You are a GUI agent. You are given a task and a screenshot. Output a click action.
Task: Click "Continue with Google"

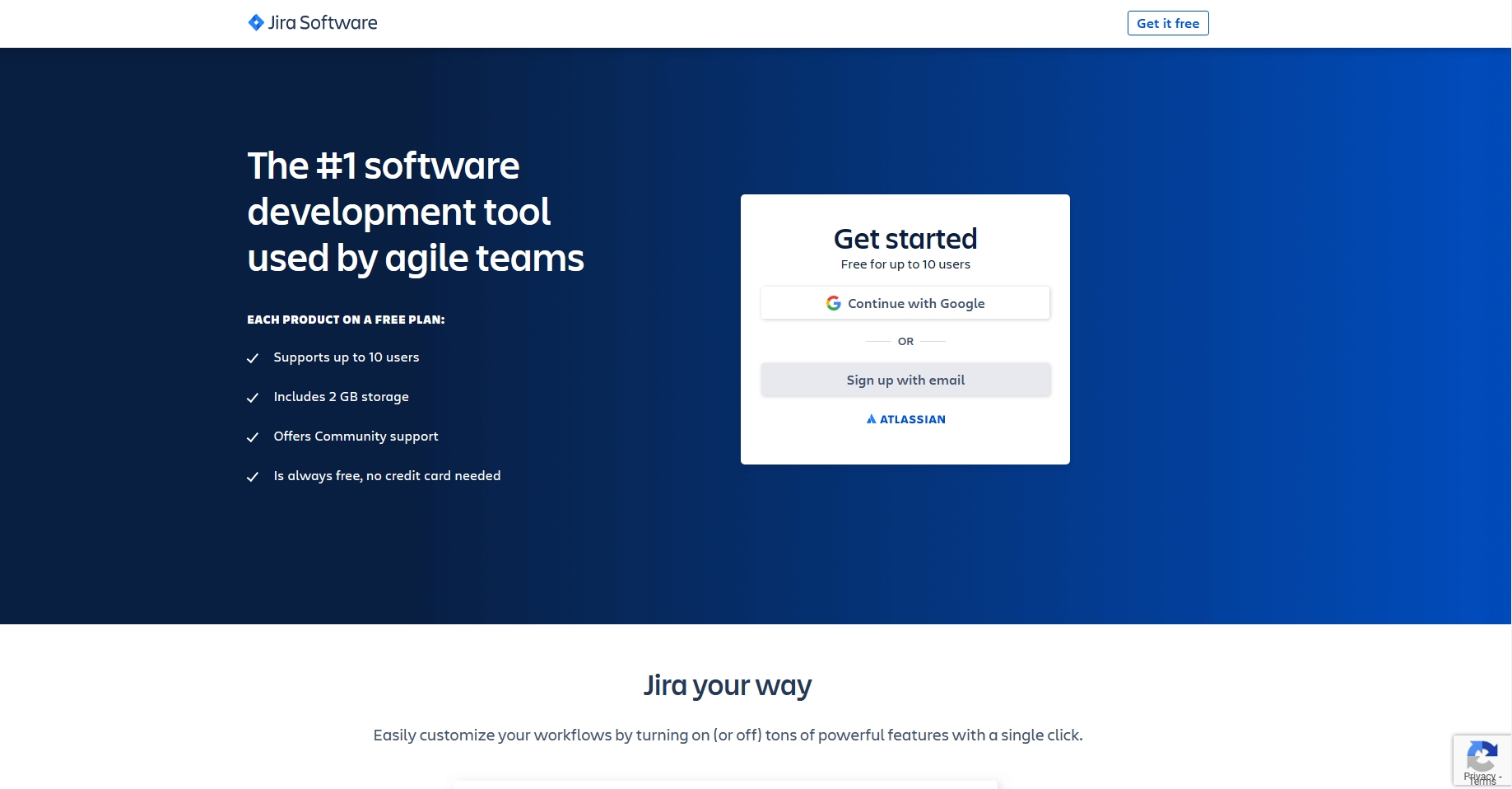(x=905, y=303)
